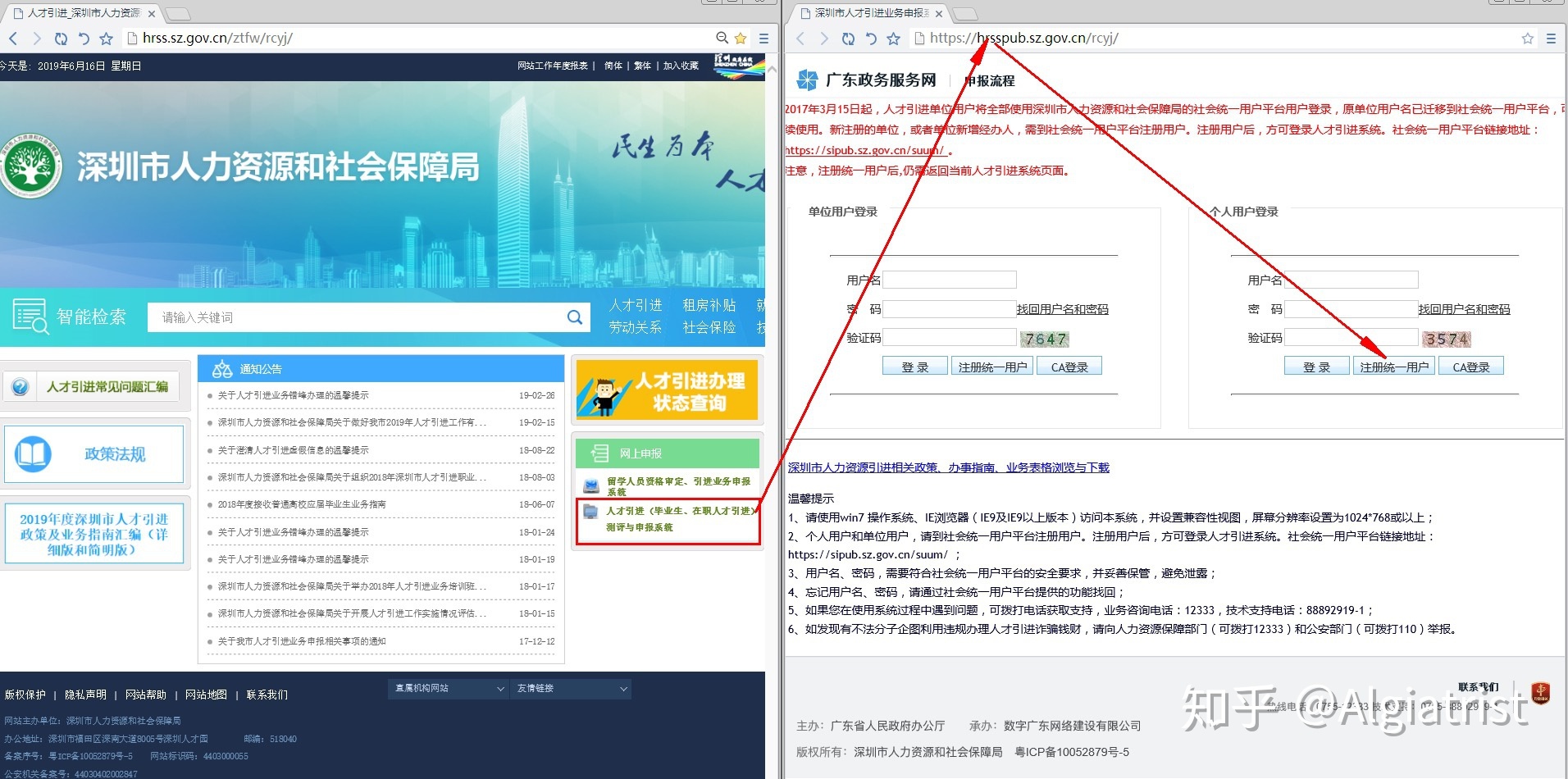This screenshot has height=779, width=1568.
Task: Close the 人才引进 tab in left browser
Action: pyautogui.click(x=152, y=13)
